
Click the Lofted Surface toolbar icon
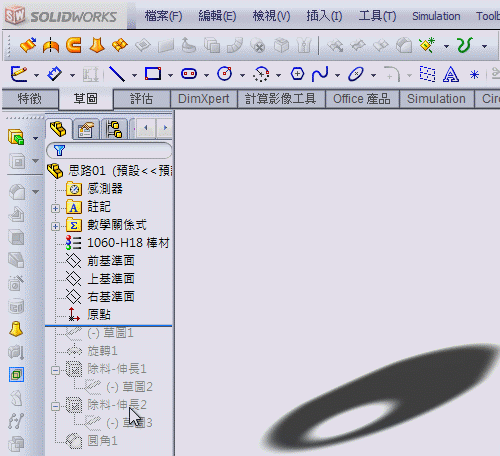97,45
